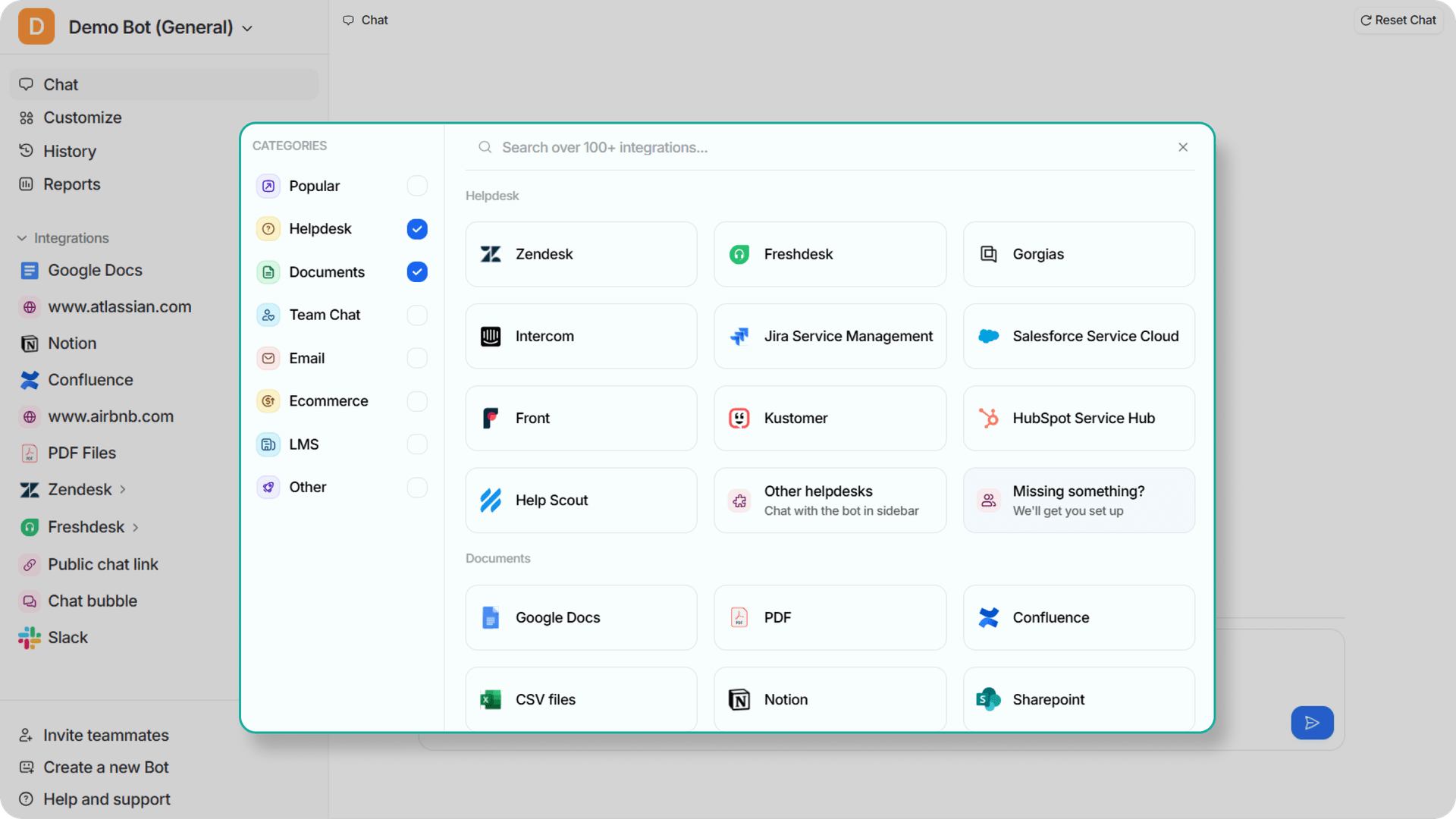1456x819 pixels.
Task: Click the Other category label
Action: click(307, 487)
